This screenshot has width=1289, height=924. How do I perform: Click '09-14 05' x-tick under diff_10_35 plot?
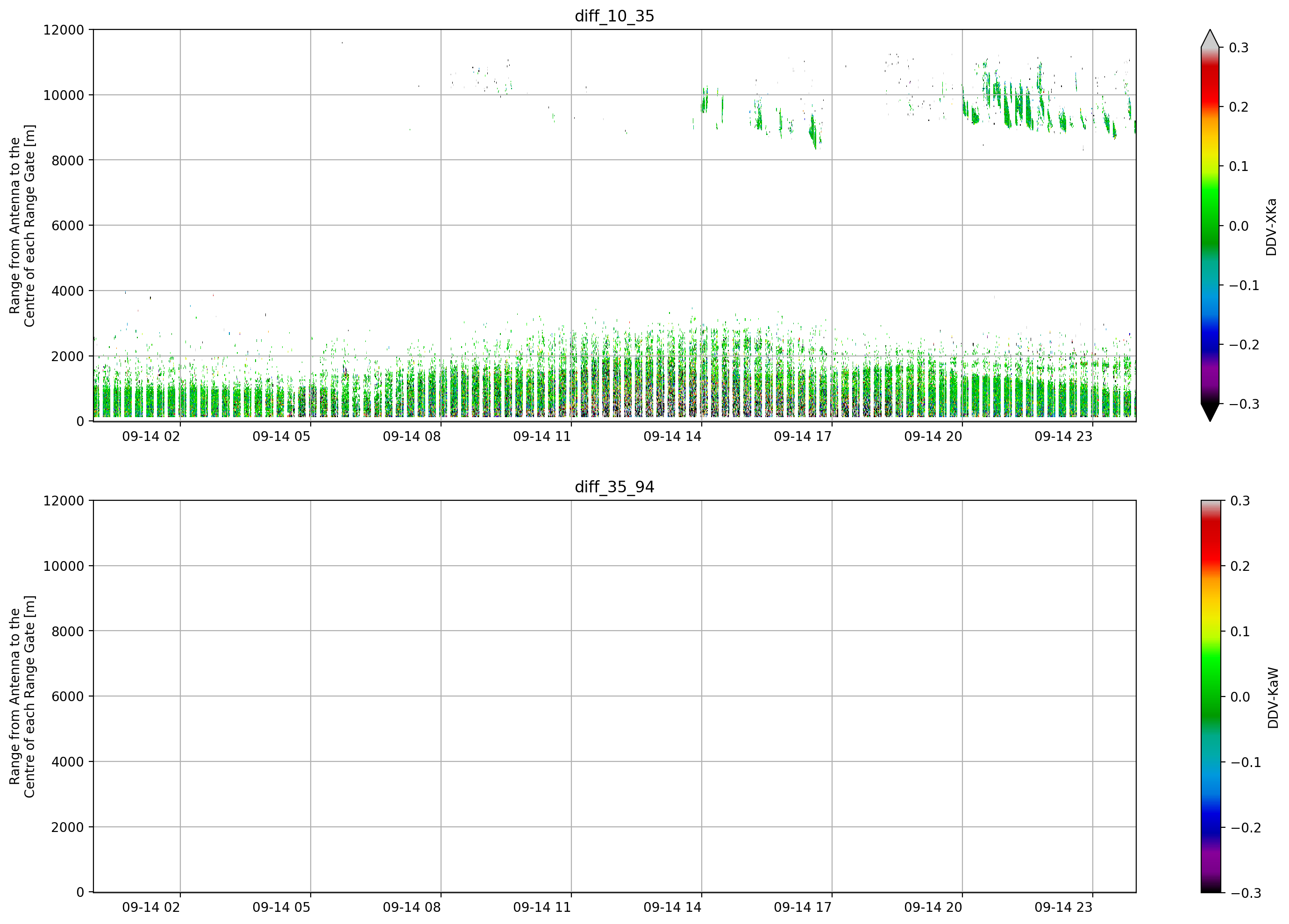[281, 436]
